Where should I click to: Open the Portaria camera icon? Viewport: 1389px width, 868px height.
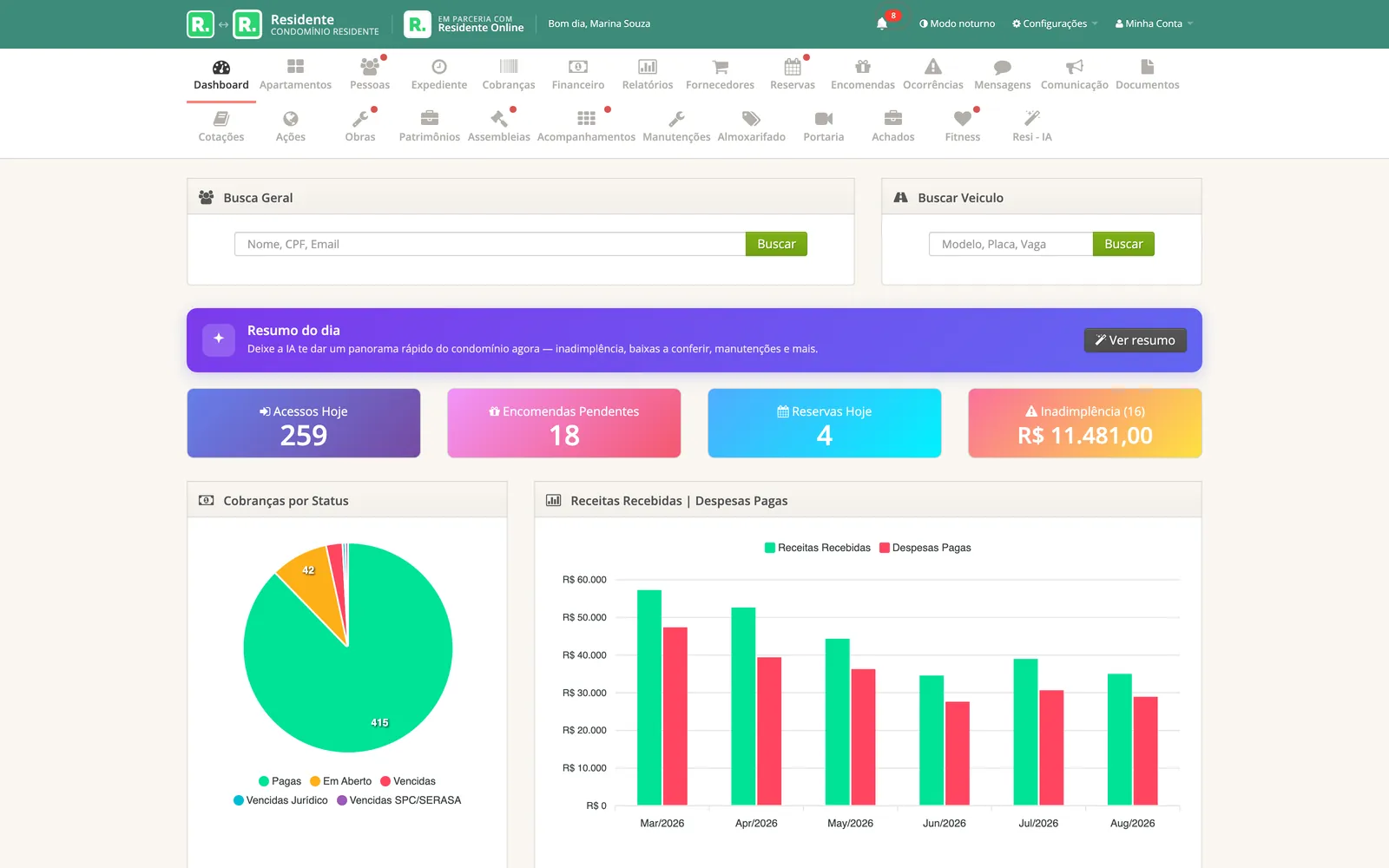[824, 119]
